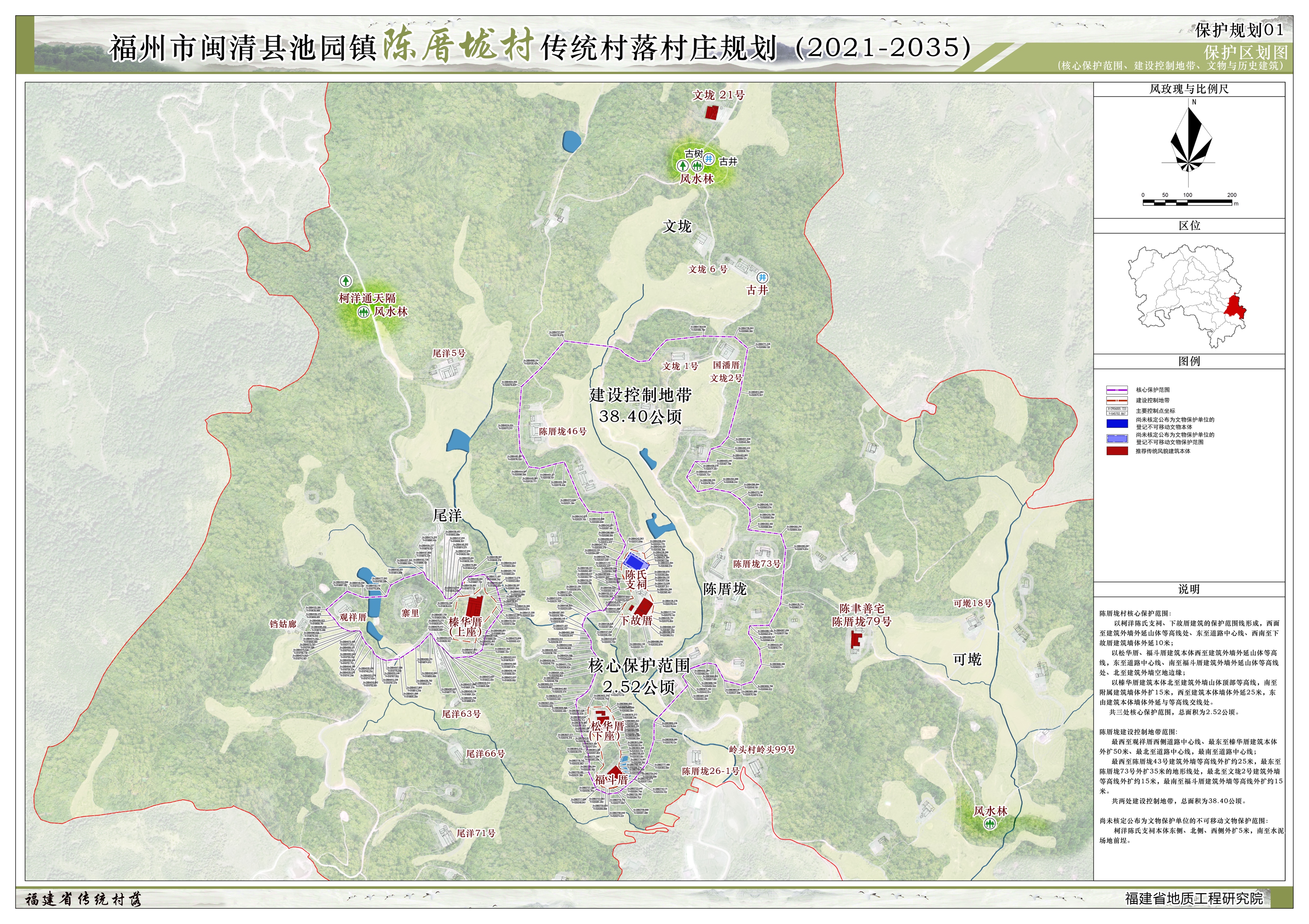
Task: Click the 福建省传统村落 footer calligraphy
Action: [83, 900]
